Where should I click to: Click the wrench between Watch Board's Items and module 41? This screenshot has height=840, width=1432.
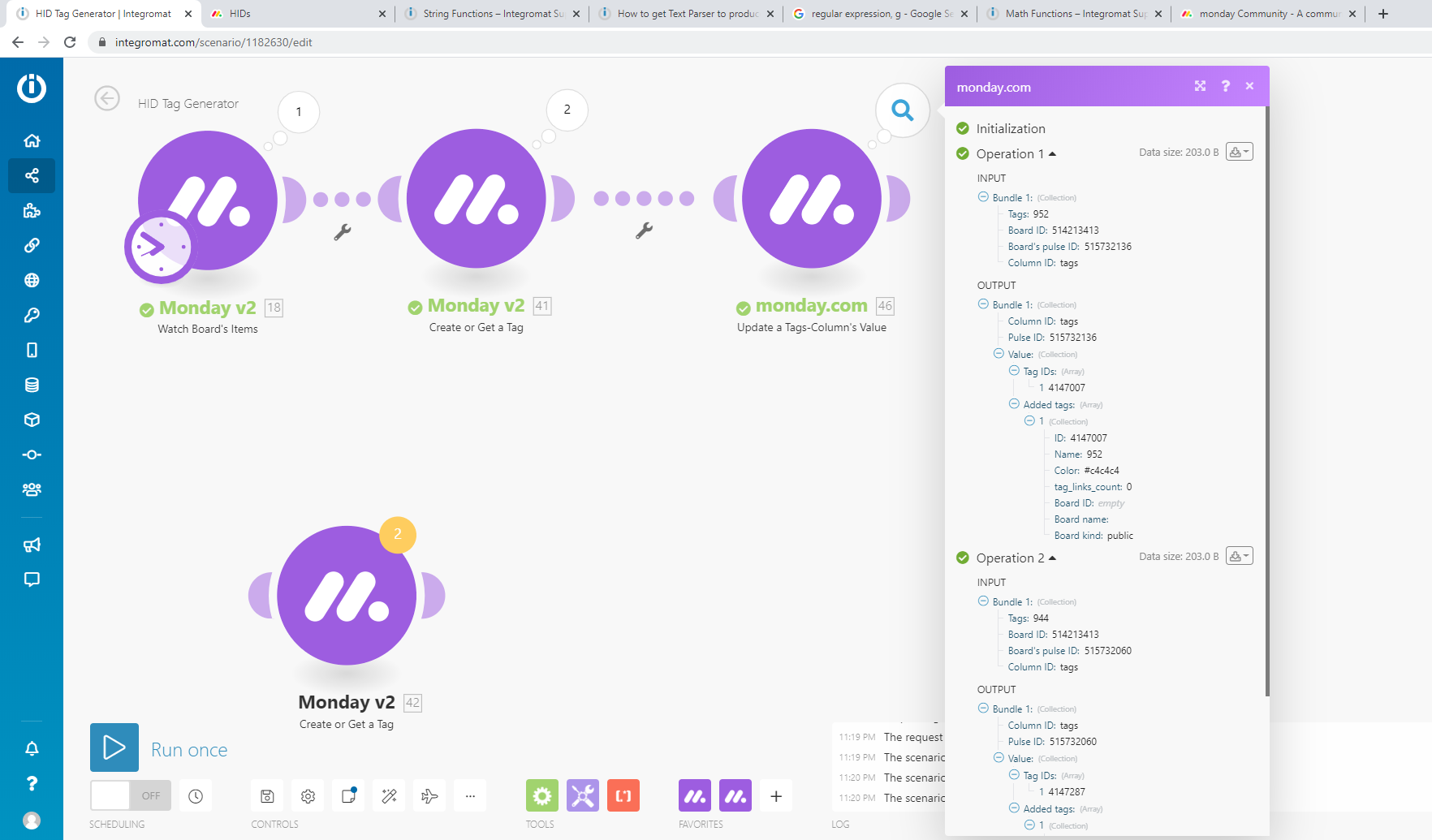click(343, 232)
